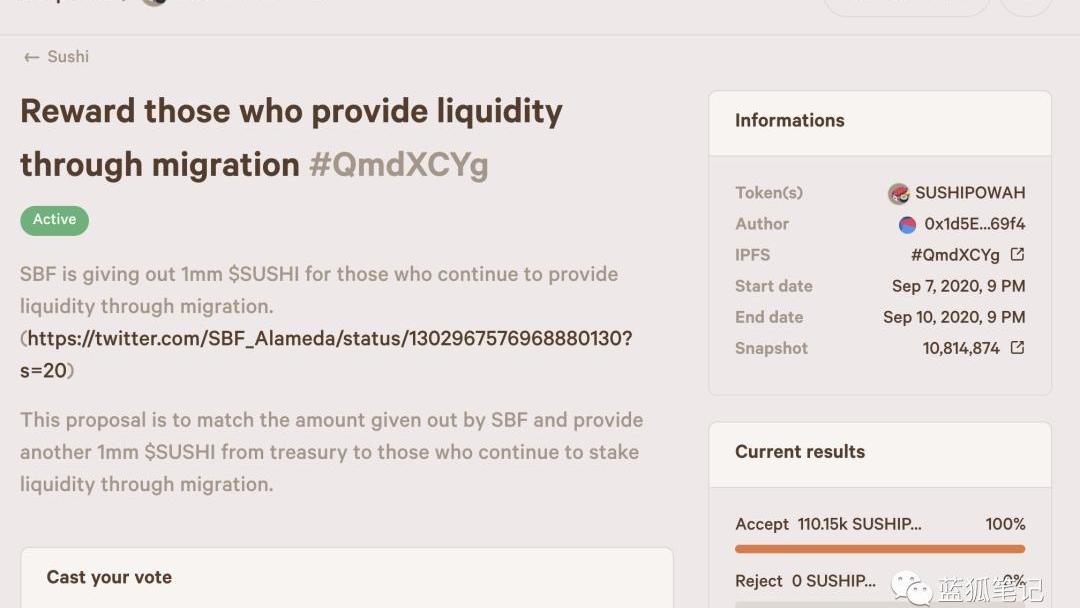Click the author's avatar icon
Screen dimensions: 1080x608
907,224
